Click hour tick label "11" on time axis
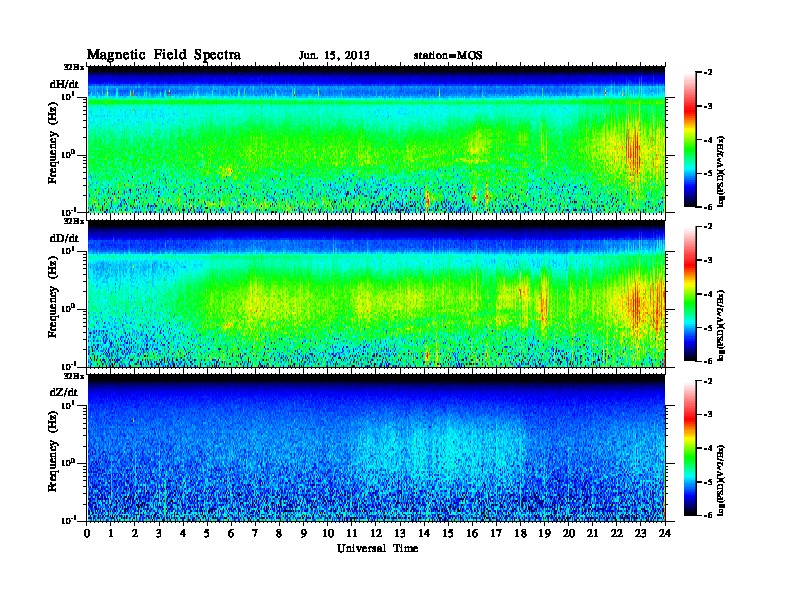792x612 pixels. (x=352, y=534)
